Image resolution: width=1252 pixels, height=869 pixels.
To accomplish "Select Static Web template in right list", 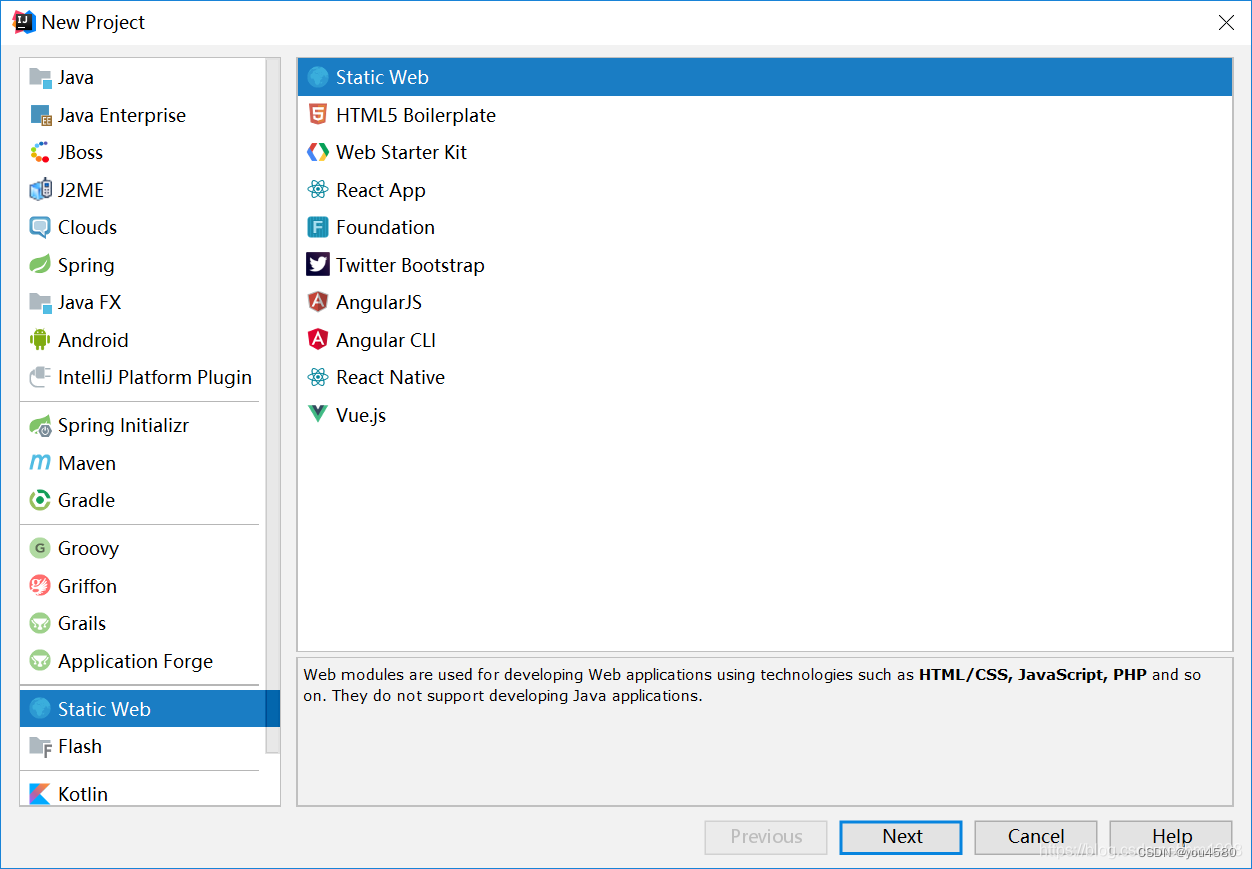I will [x=765, y=77].
